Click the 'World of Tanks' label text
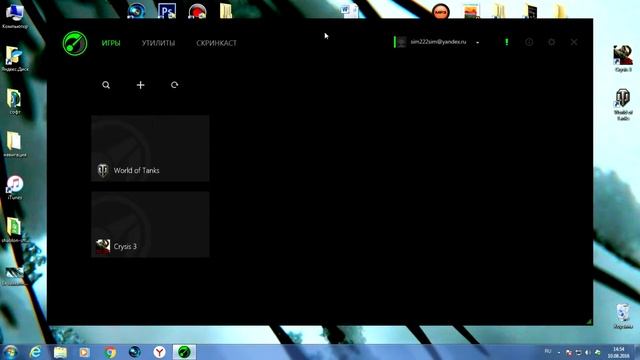This screenshot has width=640, height=360. (136, 170)
